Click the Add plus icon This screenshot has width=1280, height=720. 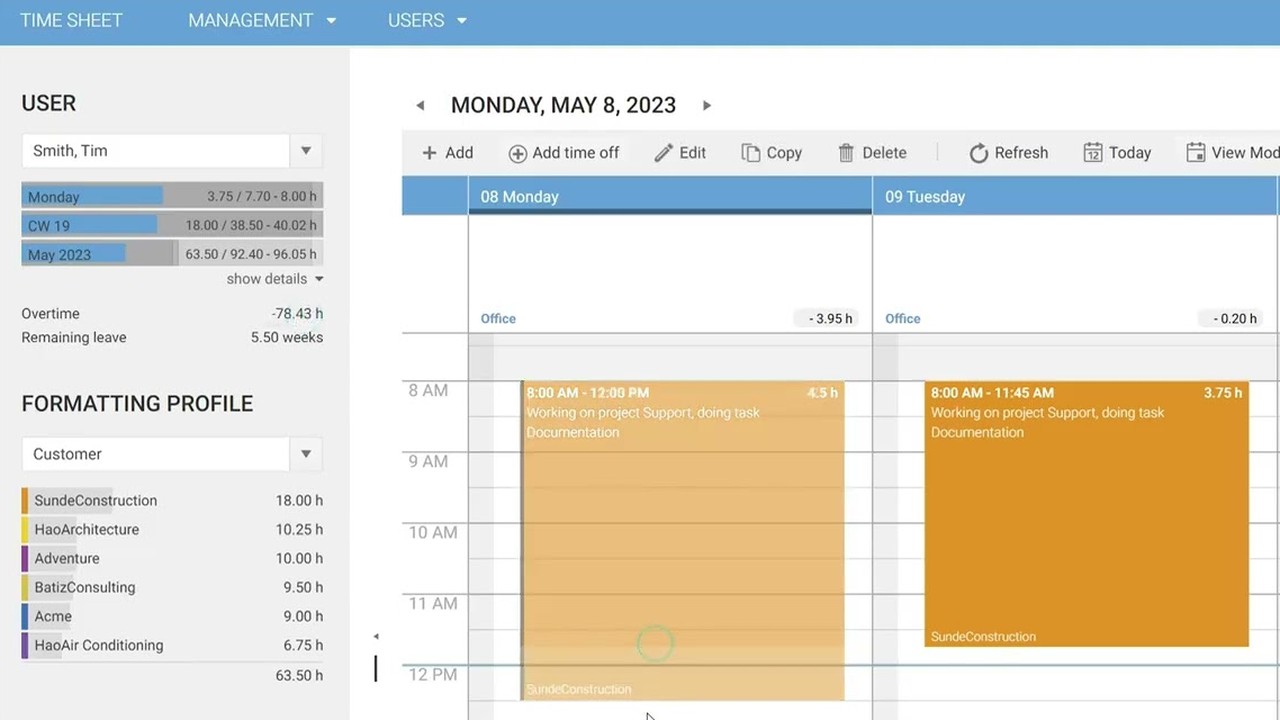pos(429,153)
